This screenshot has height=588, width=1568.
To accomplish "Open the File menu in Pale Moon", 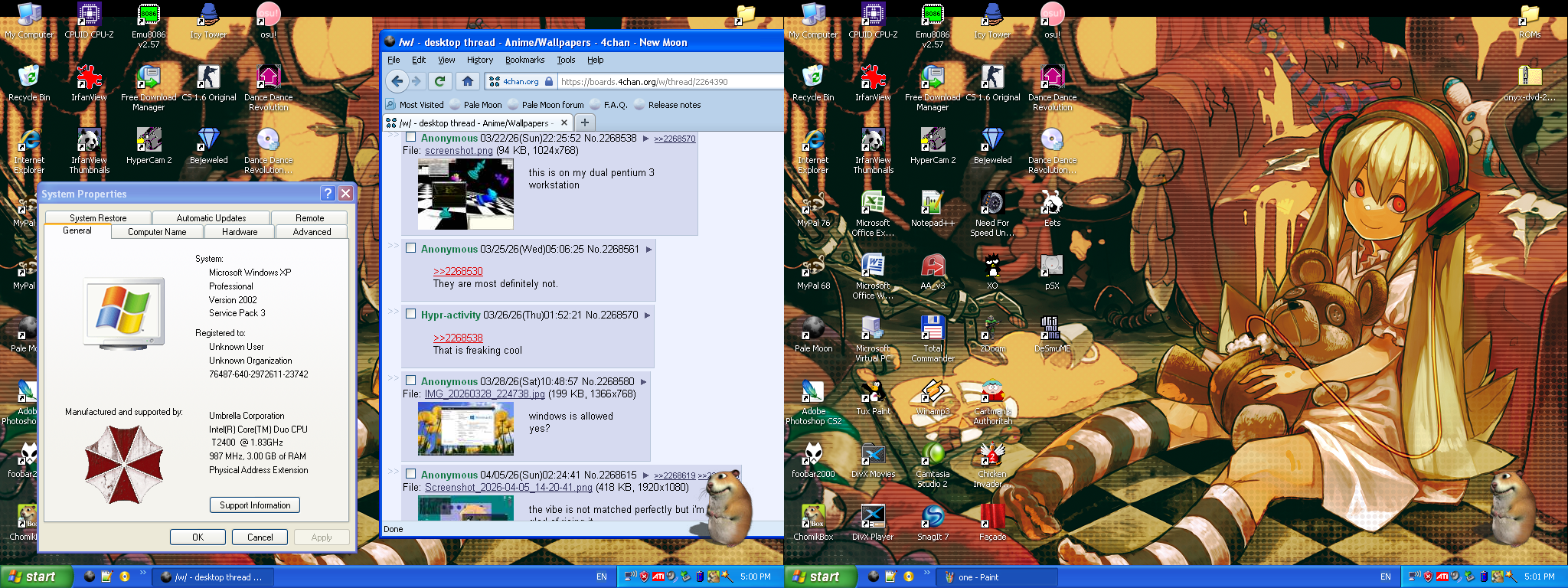I will 394,60.
